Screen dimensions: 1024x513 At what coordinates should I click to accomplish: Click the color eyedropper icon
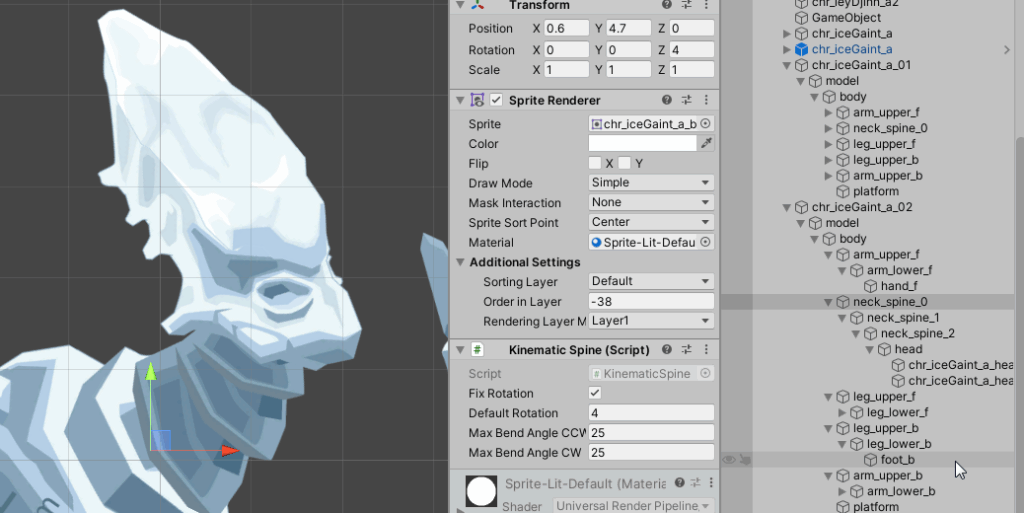coord(706,144)
